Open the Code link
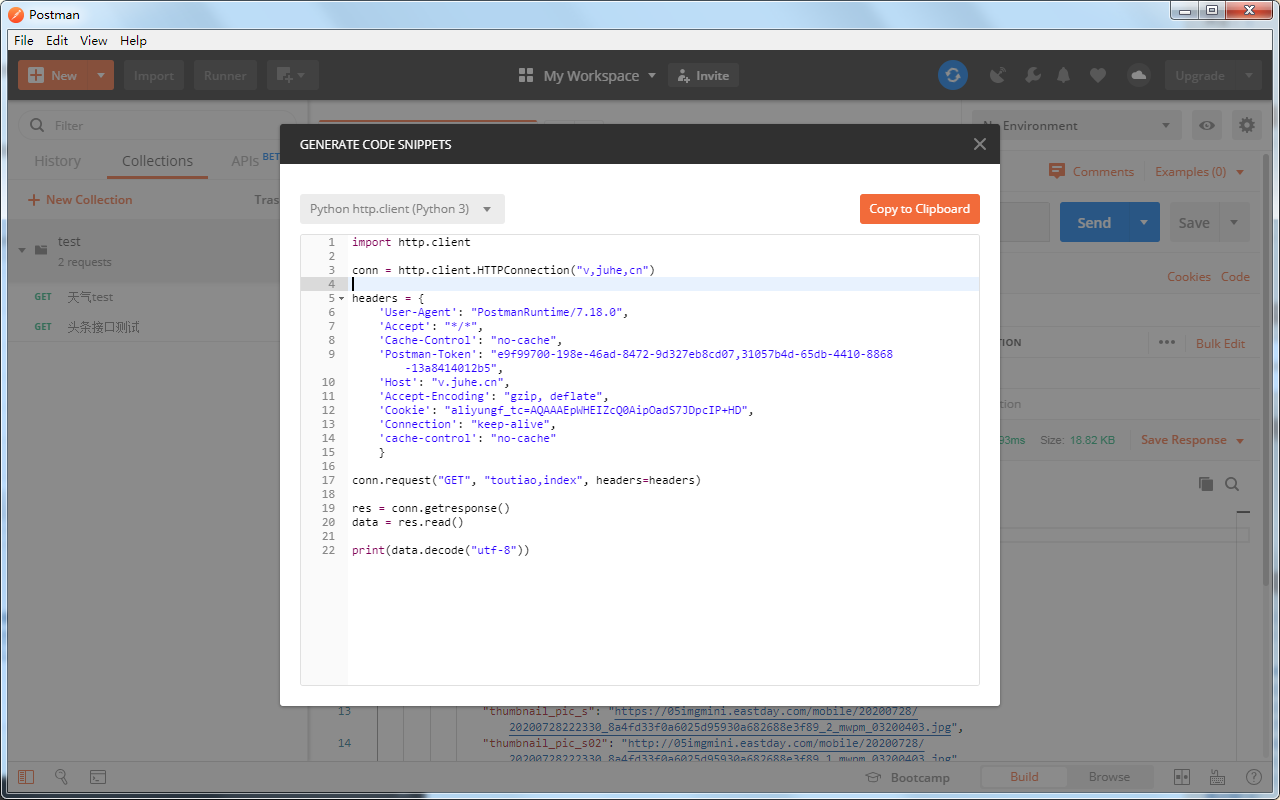This screenshot has height=800, width=1280. coord(1235,277)
